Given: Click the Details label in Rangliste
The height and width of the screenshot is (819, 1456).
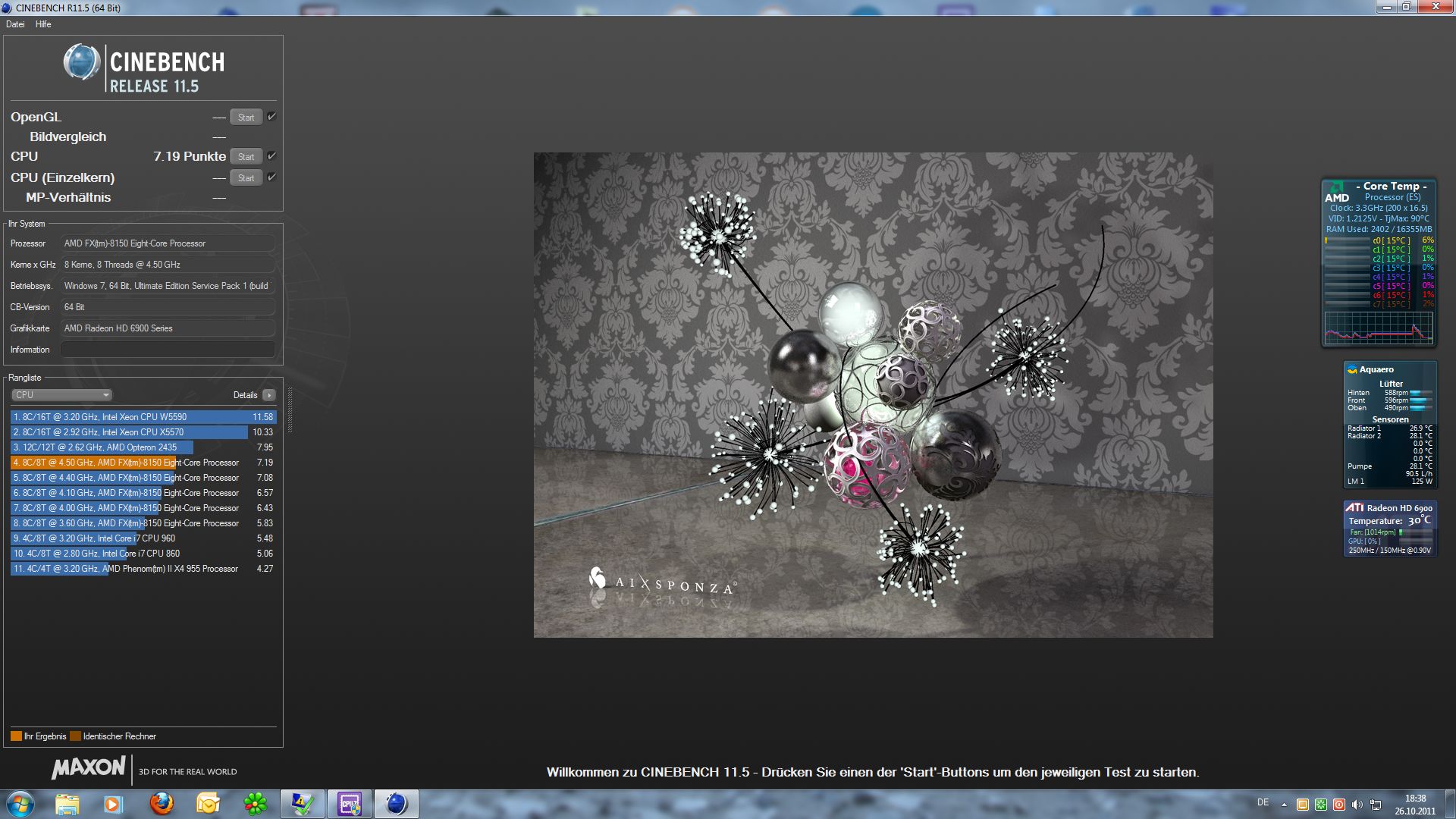Looking at the screenshot, I should pyautogui.click(x=245, y=395).
